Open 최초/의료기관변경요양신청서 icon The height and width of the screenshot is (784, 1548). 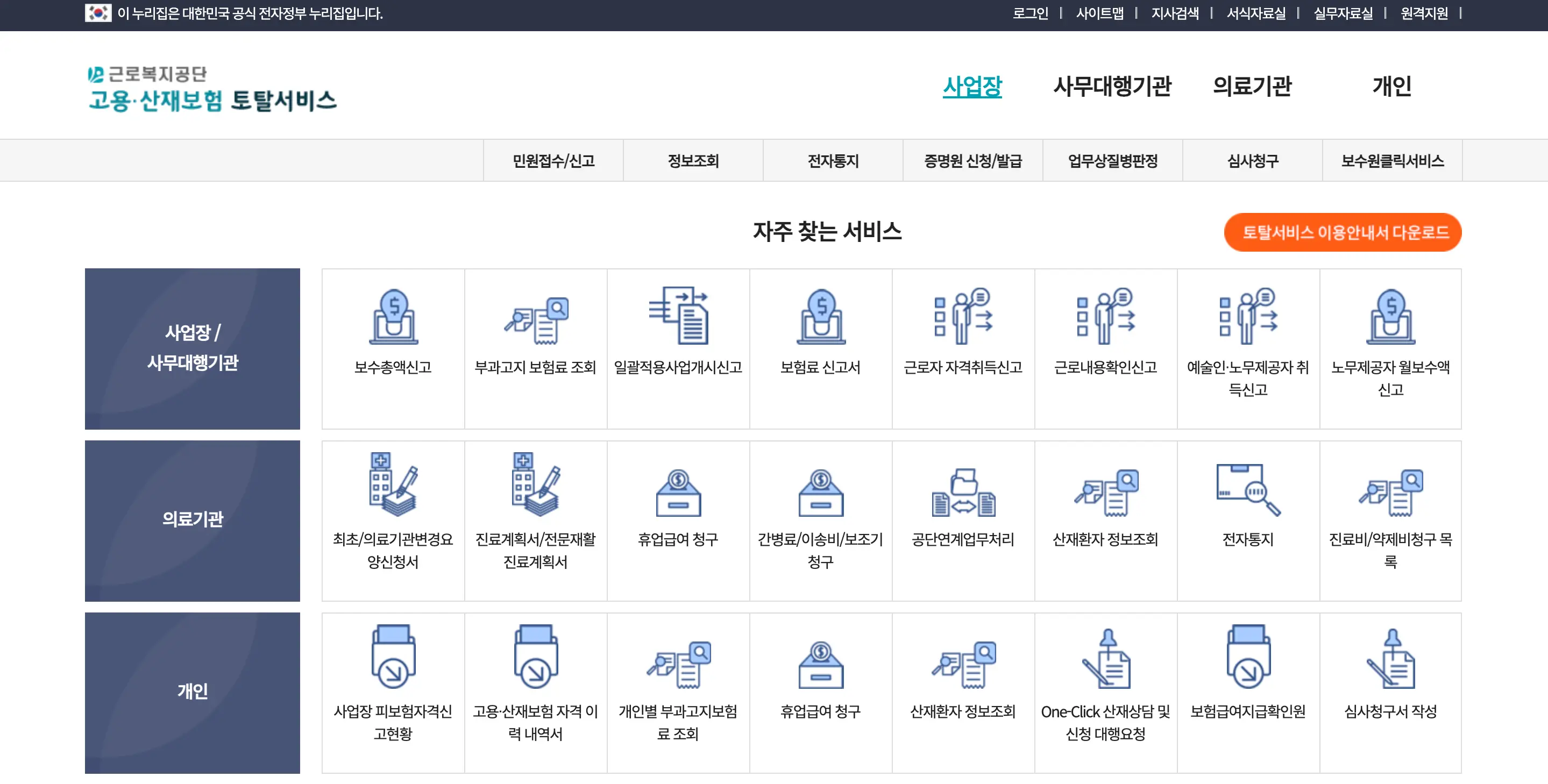tap(393, 484)
